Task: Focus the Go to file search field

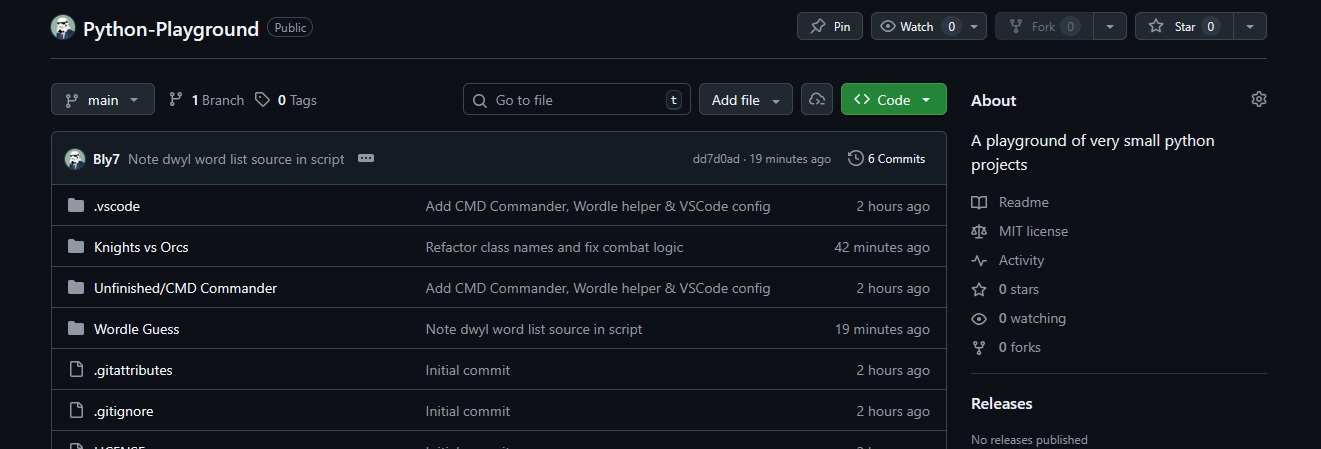Action: point(577,99)
